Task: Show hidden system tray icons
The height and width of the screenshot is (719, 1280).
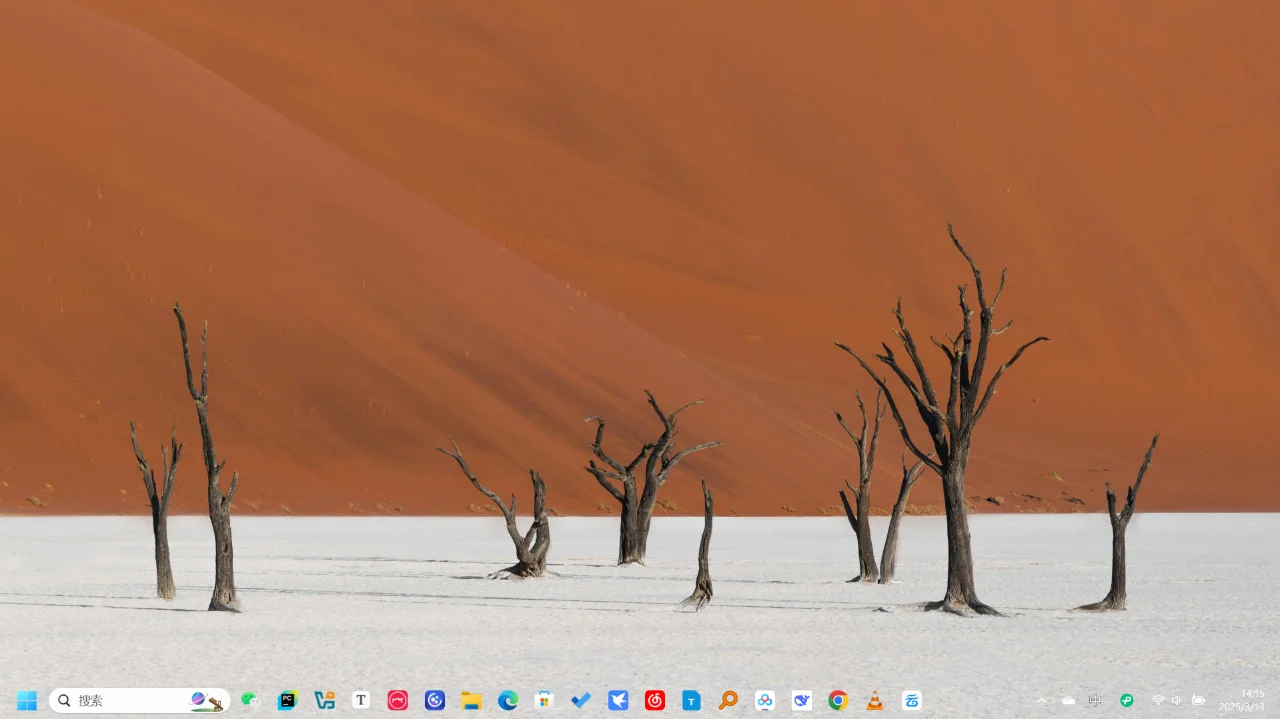Action: tap(1042, 700)
